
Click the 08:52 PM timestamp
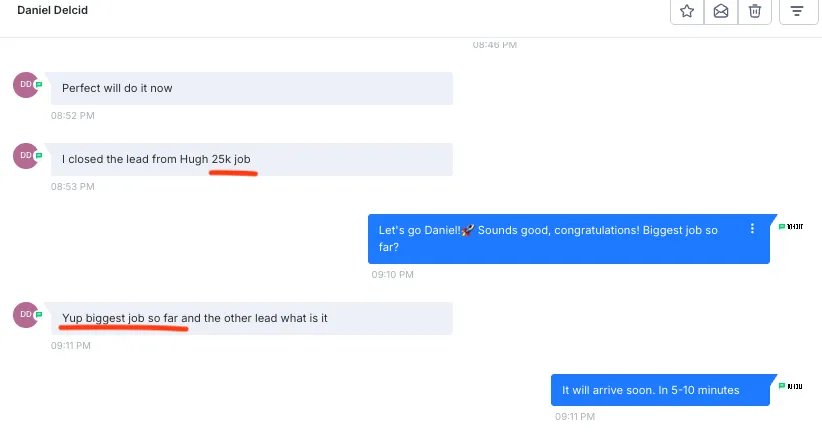(72, 115)
